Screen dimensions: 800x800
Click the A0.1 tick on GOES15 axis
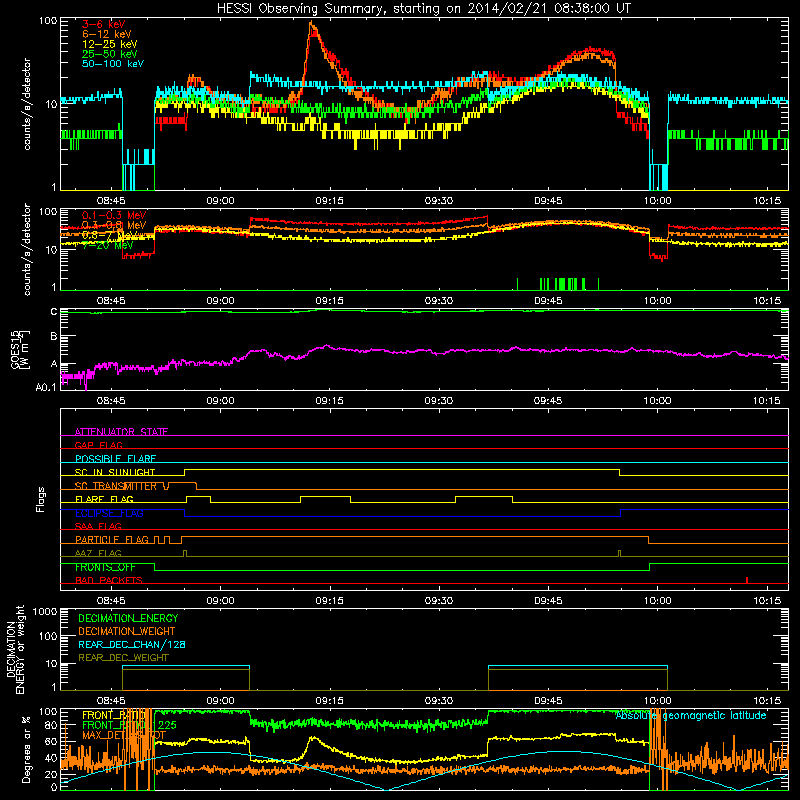point(46,388)
